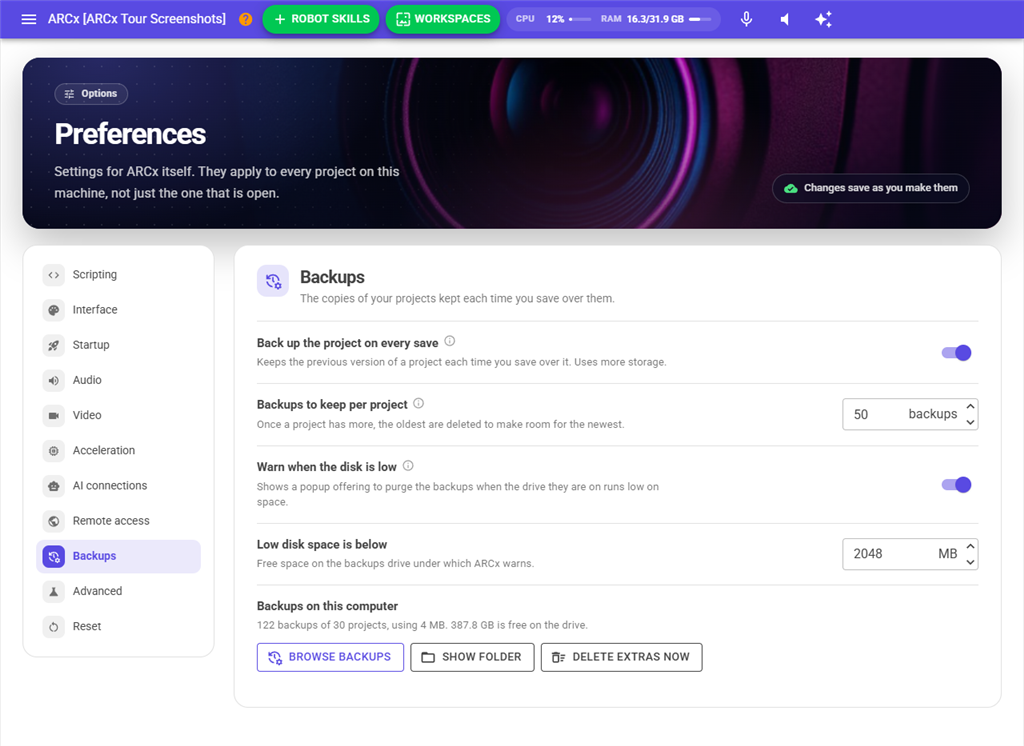Toggle Back up the project on every save
This screenshot has height=746, width=1024.
point(956,353)
